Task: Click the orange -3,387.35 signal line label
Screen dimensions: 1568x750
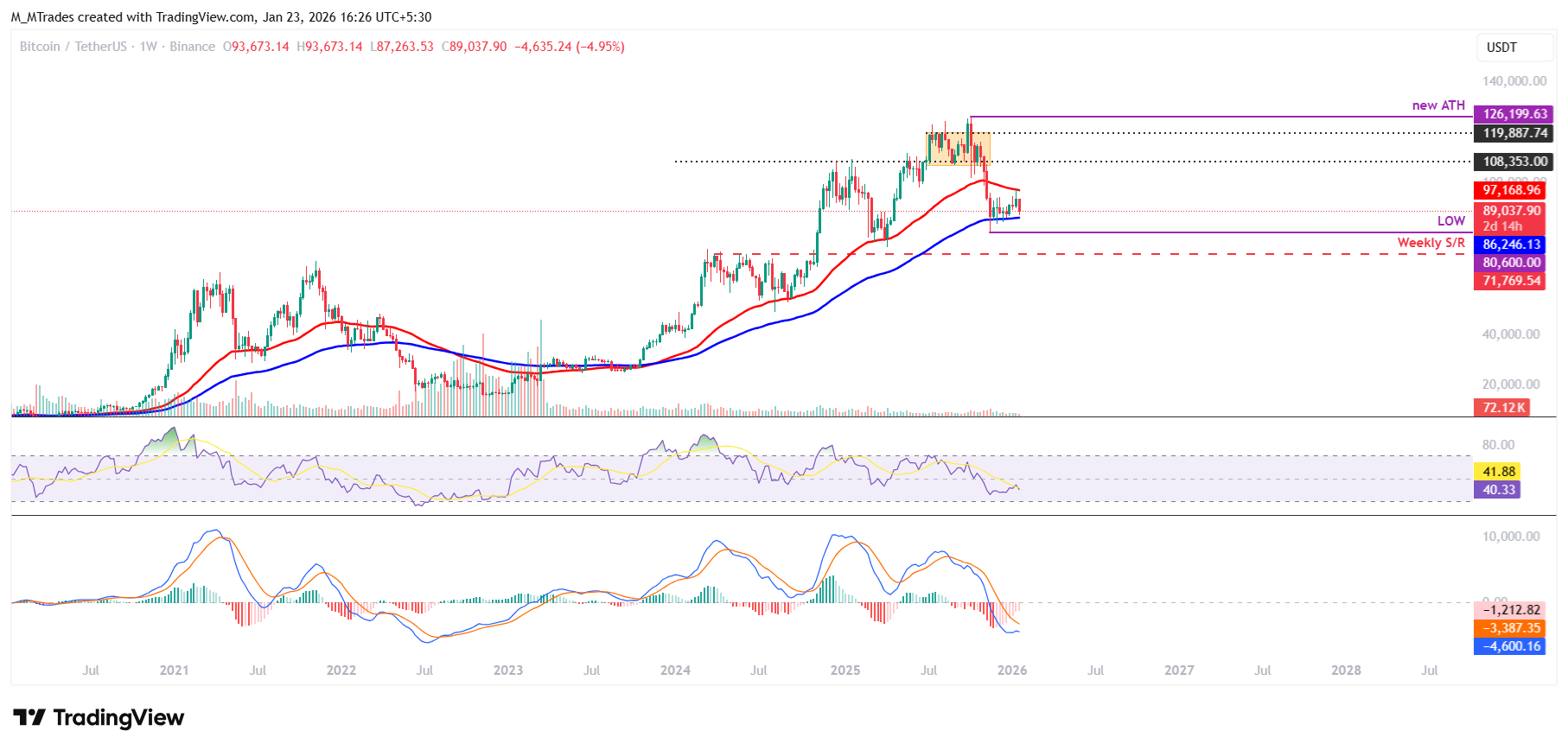Action: click(x=1510, y=628)
